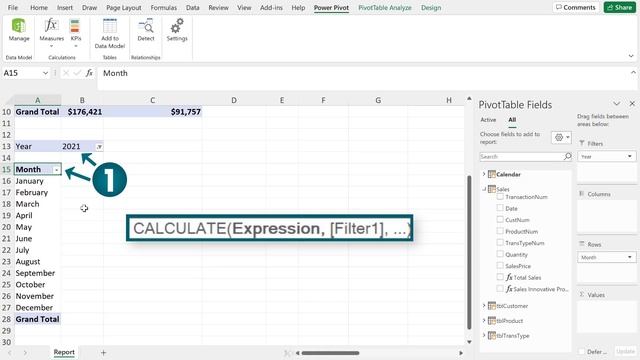Click the tblTransType table icon
The height and width of the screenshot is (360, 640).
[492, 336]
